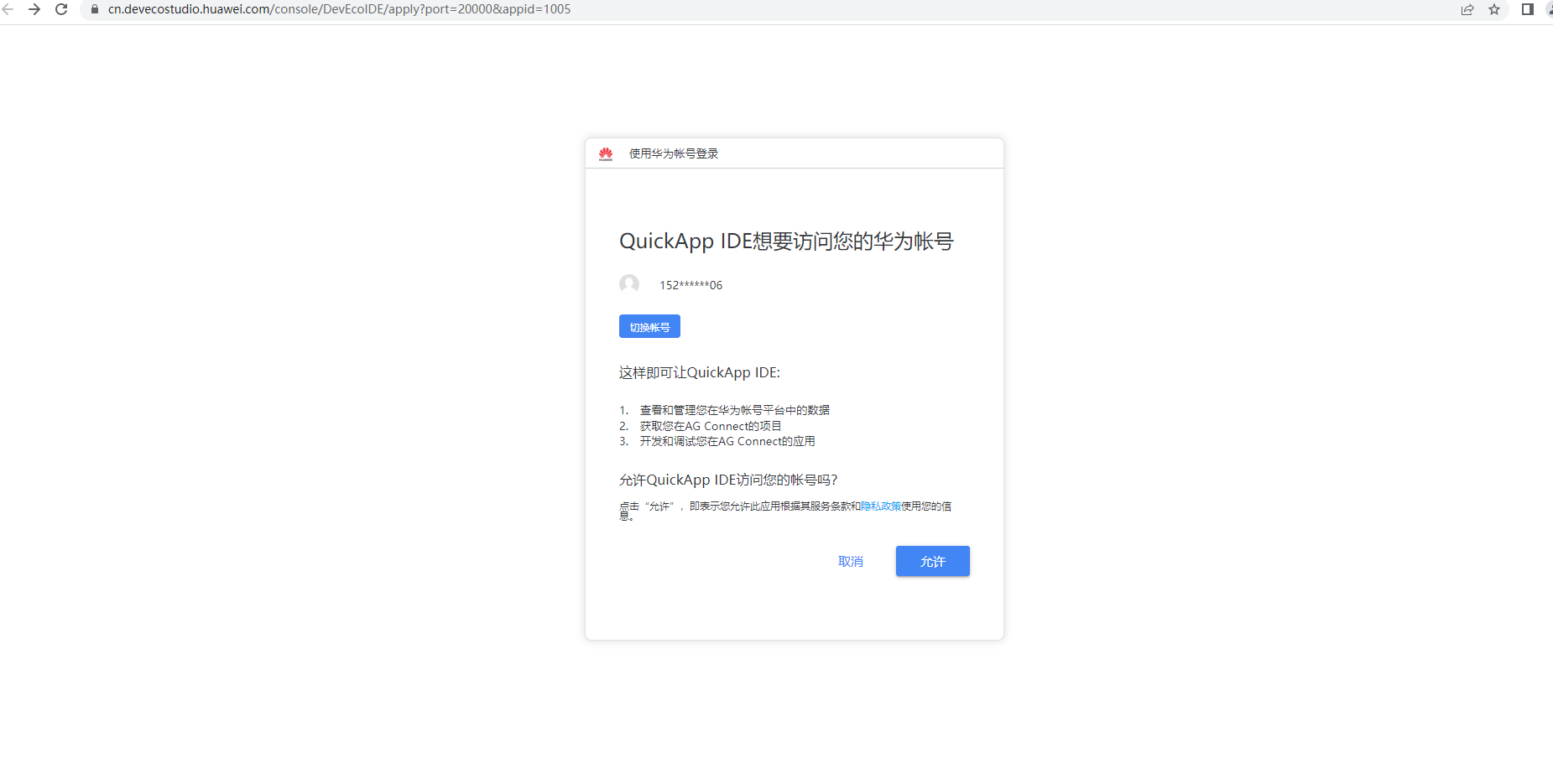The height and width of the screenshot is (784, 1553).
Task: Toggle the browser side panel
Action: click(x=1527, y=9)
